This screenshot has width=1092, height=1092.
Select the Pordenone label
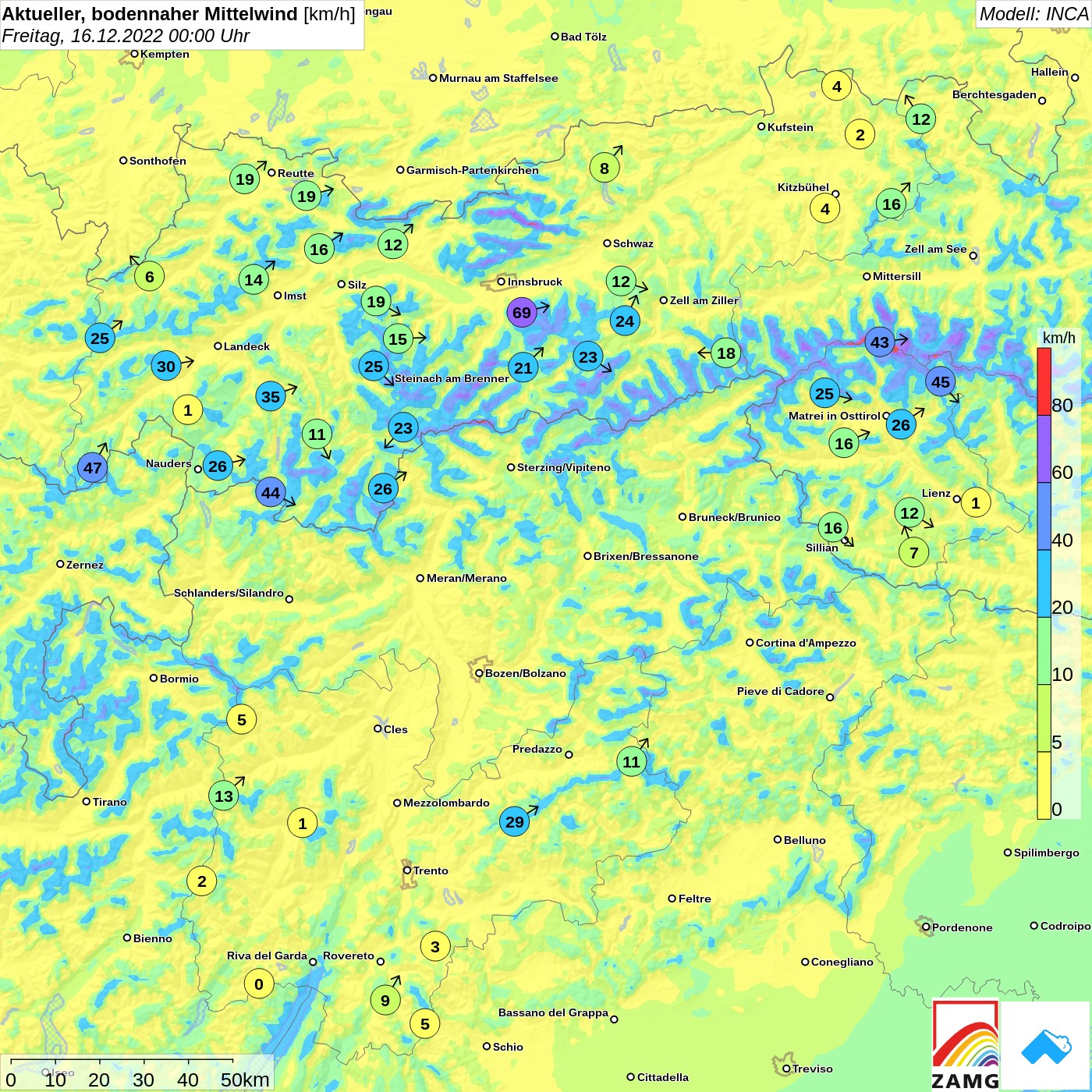click(x=963, y=927)
